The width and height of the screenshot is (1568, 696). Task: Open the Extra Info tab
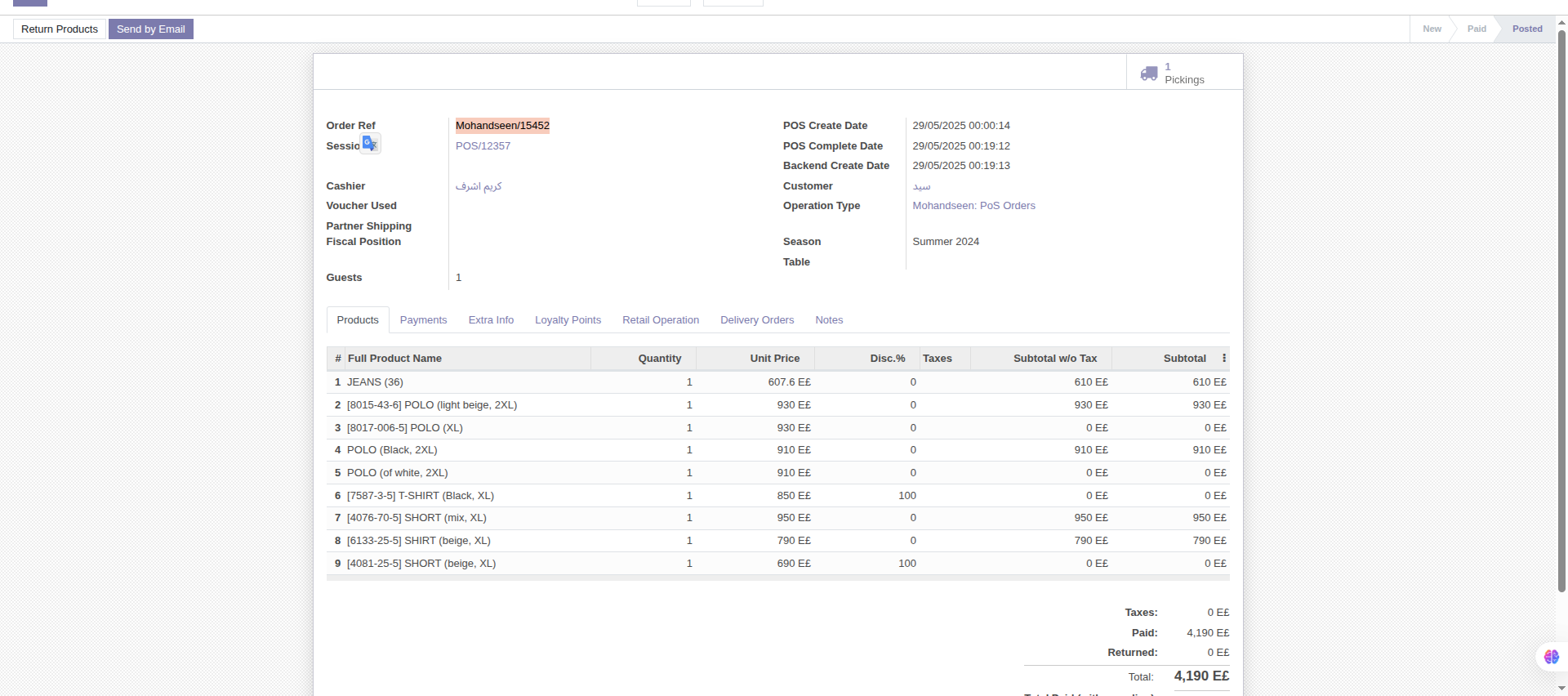491,320
